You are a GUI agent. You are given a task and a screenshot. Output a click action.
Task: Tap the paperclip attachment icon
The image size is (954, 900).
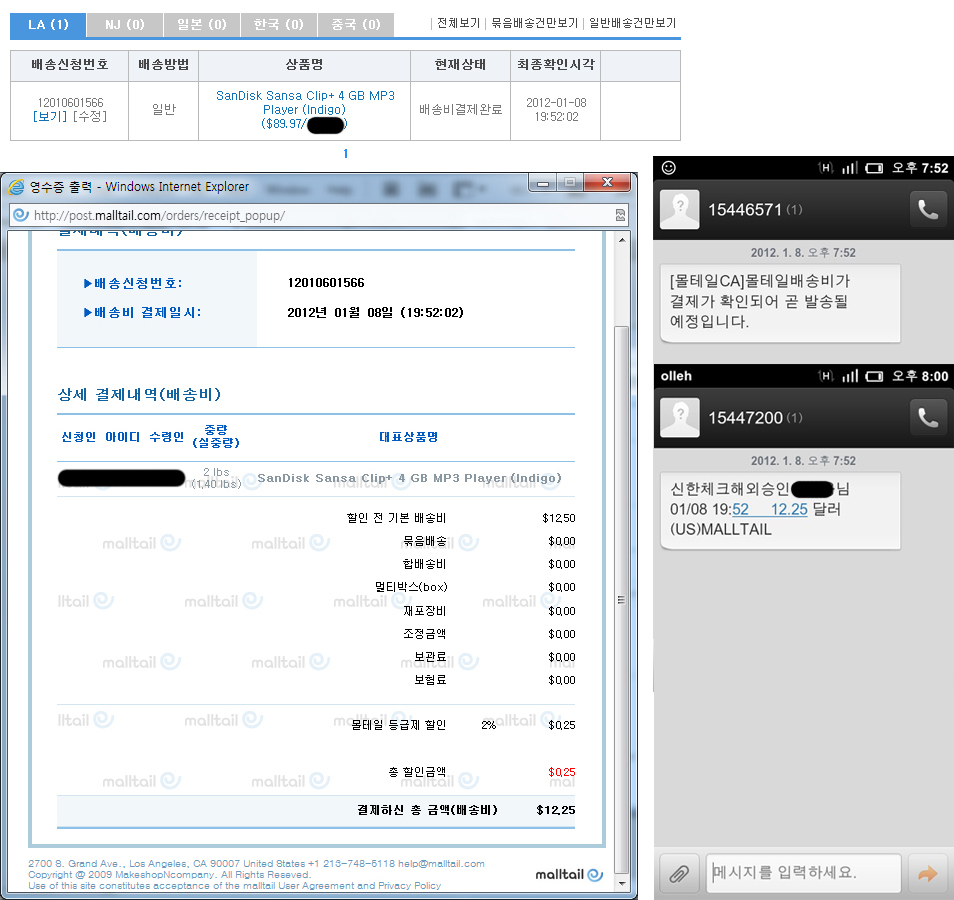tap(679, 874)
